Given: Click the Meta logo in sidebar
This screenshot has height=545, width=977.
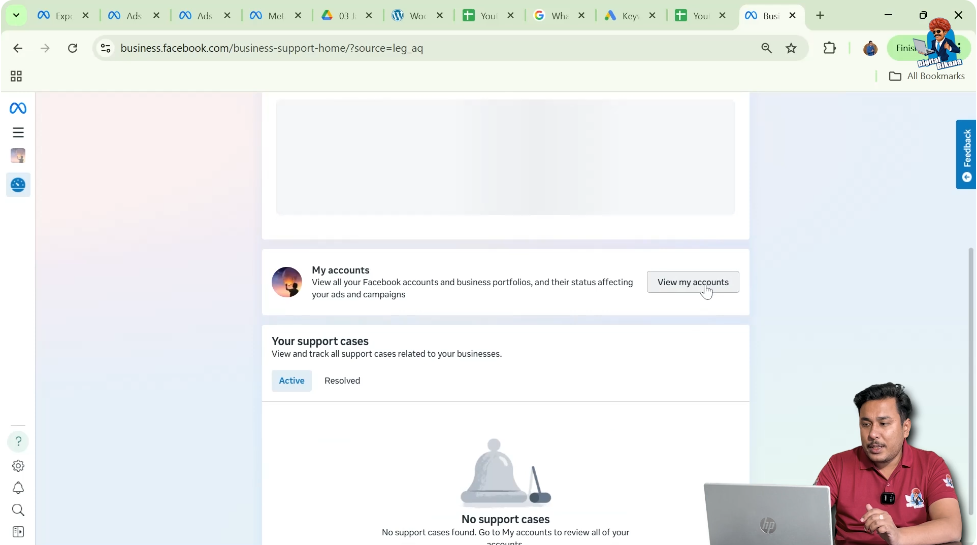Looking at the screenshot, I should [x=18, y=108].
